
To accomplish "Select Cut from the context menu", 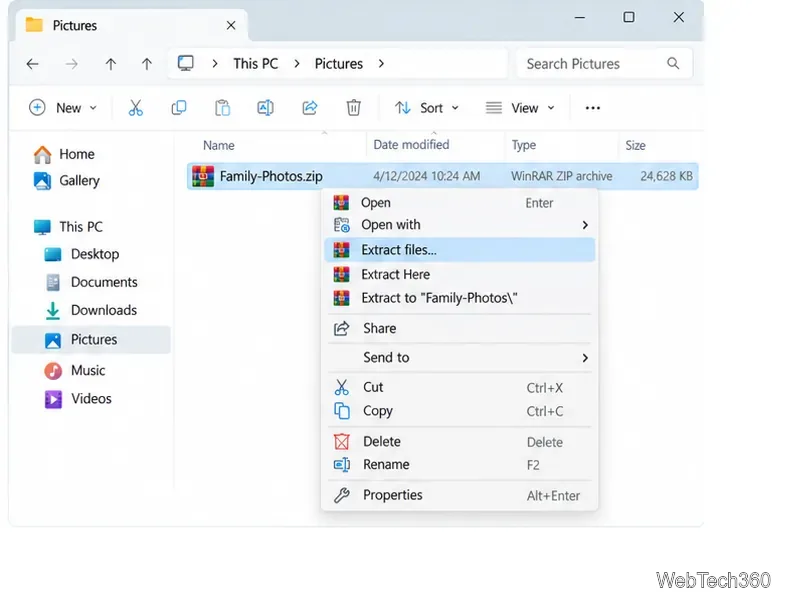I will pyautogui.click(x=460, y=387).
